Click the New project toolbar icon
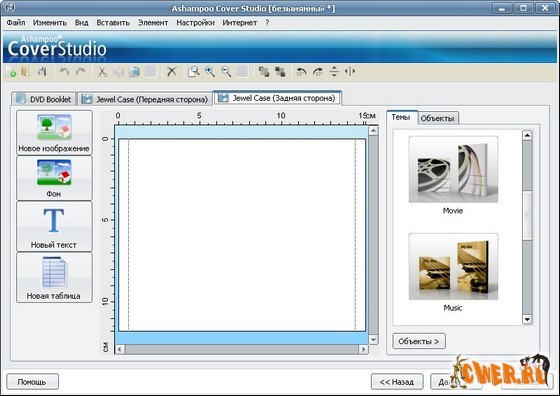The height and width of the screenshot is (396, 560). coord(11,72)
